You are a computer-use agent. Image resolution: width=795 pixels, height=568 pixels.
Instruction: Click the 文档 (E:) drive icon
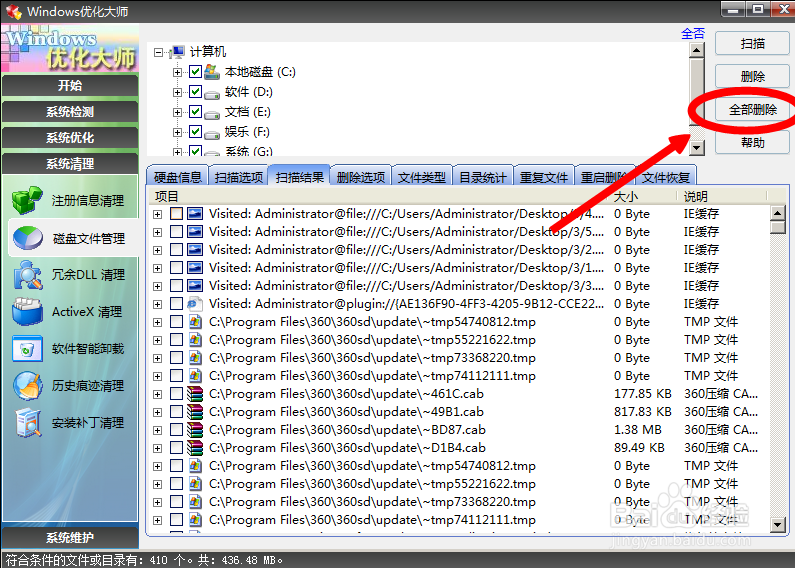coord(212,114)
